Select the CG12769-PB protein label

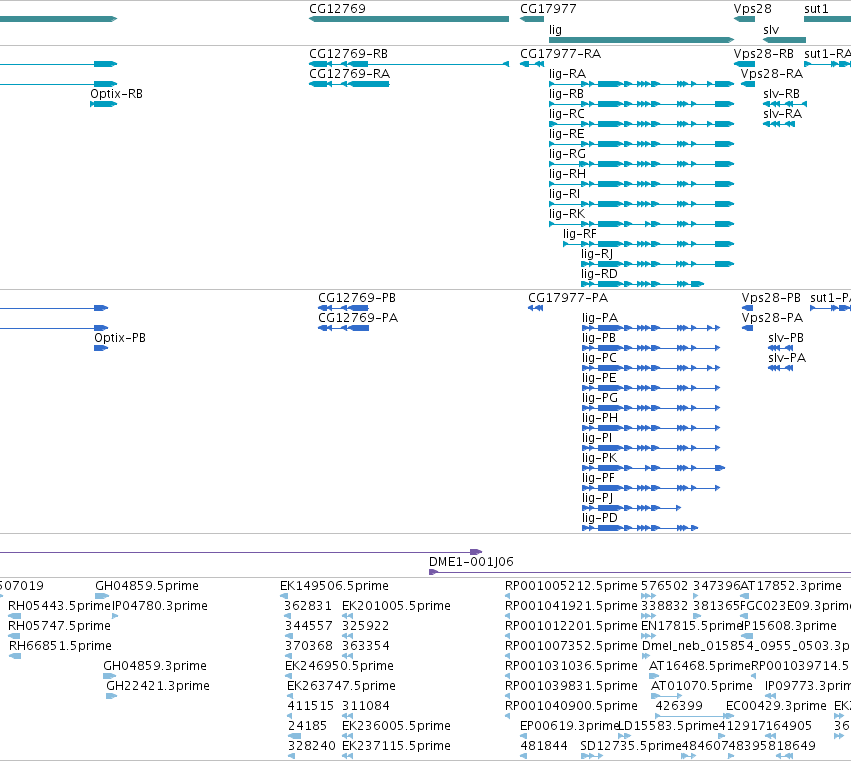(357, 298)
